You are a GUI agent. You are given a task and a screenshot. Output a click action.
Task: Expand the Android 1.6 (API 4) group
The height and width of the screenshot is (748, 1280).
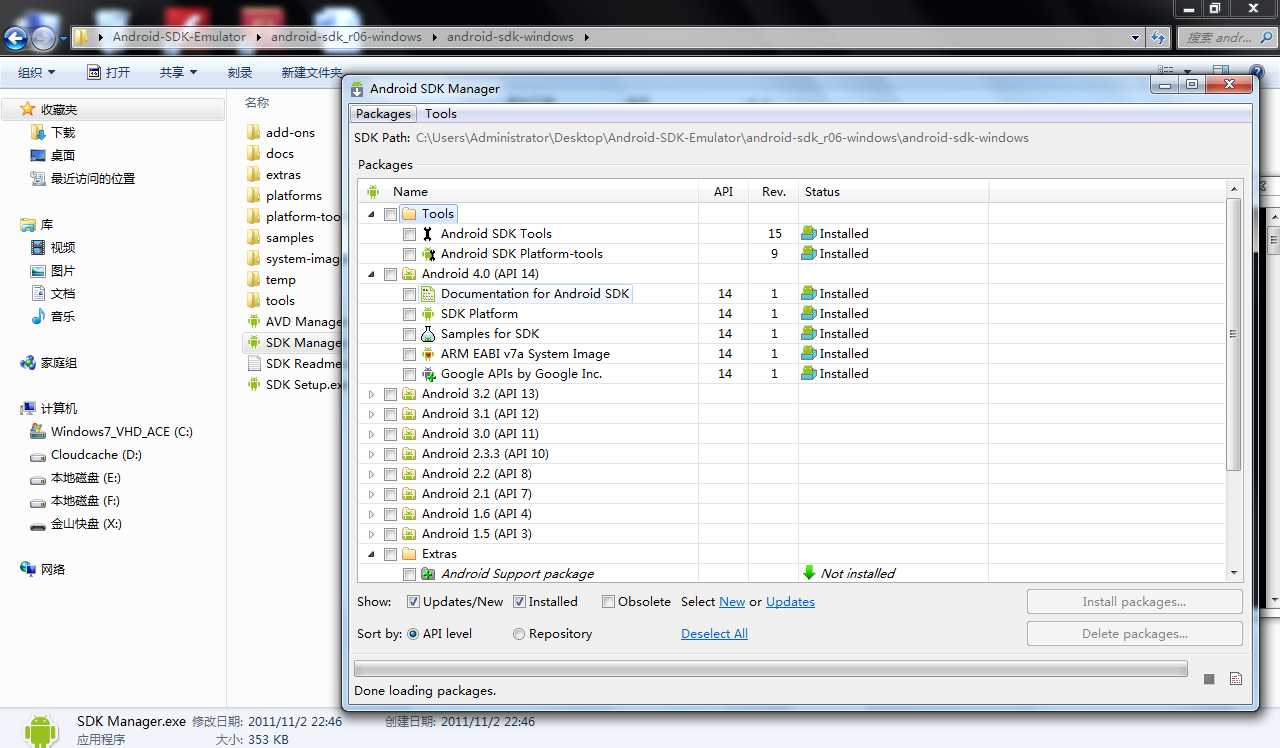(372, 514)
